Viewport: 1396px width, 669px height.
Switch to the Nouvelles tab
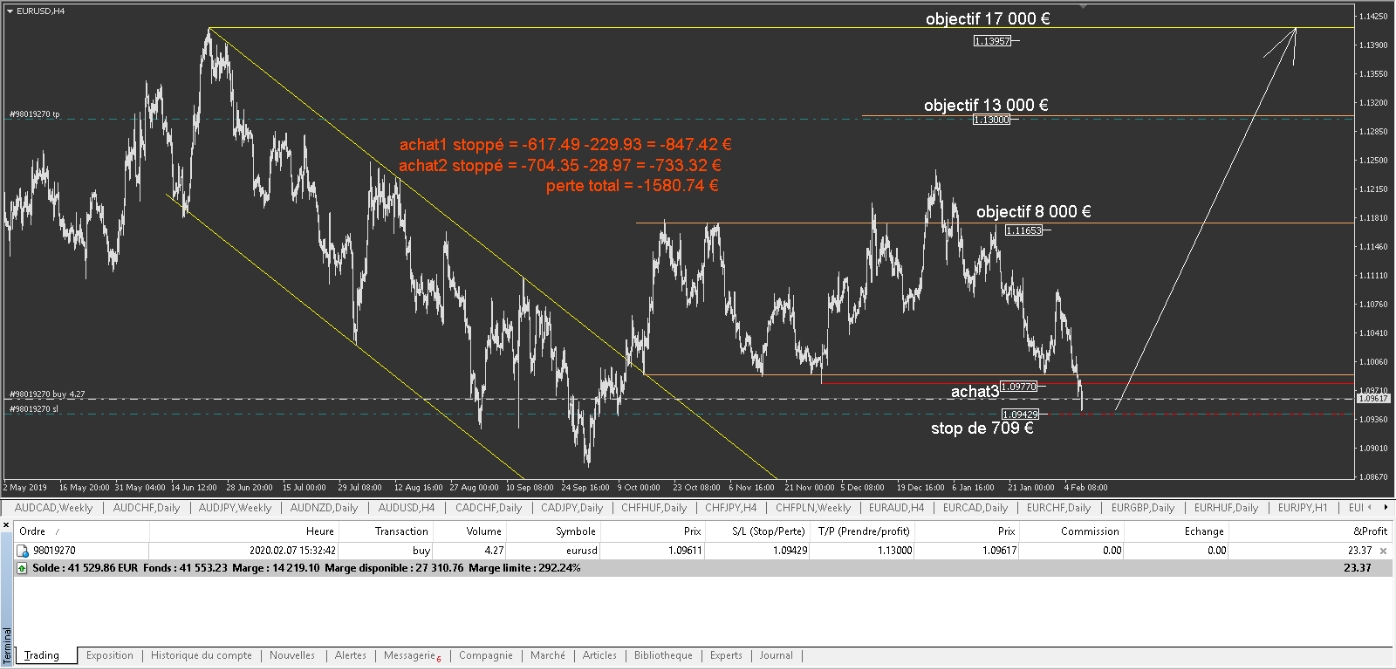click(292, 655)
